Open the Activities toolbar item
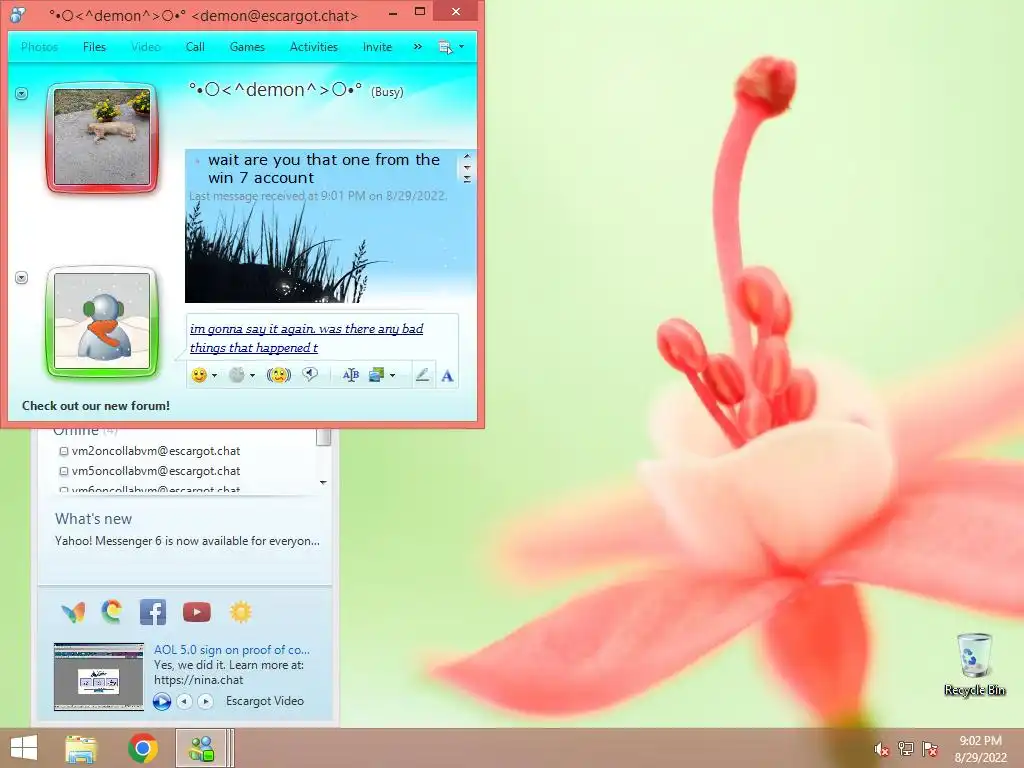Image resolution: width=1024 pixels, height=768 pixels. pos(313,47)
